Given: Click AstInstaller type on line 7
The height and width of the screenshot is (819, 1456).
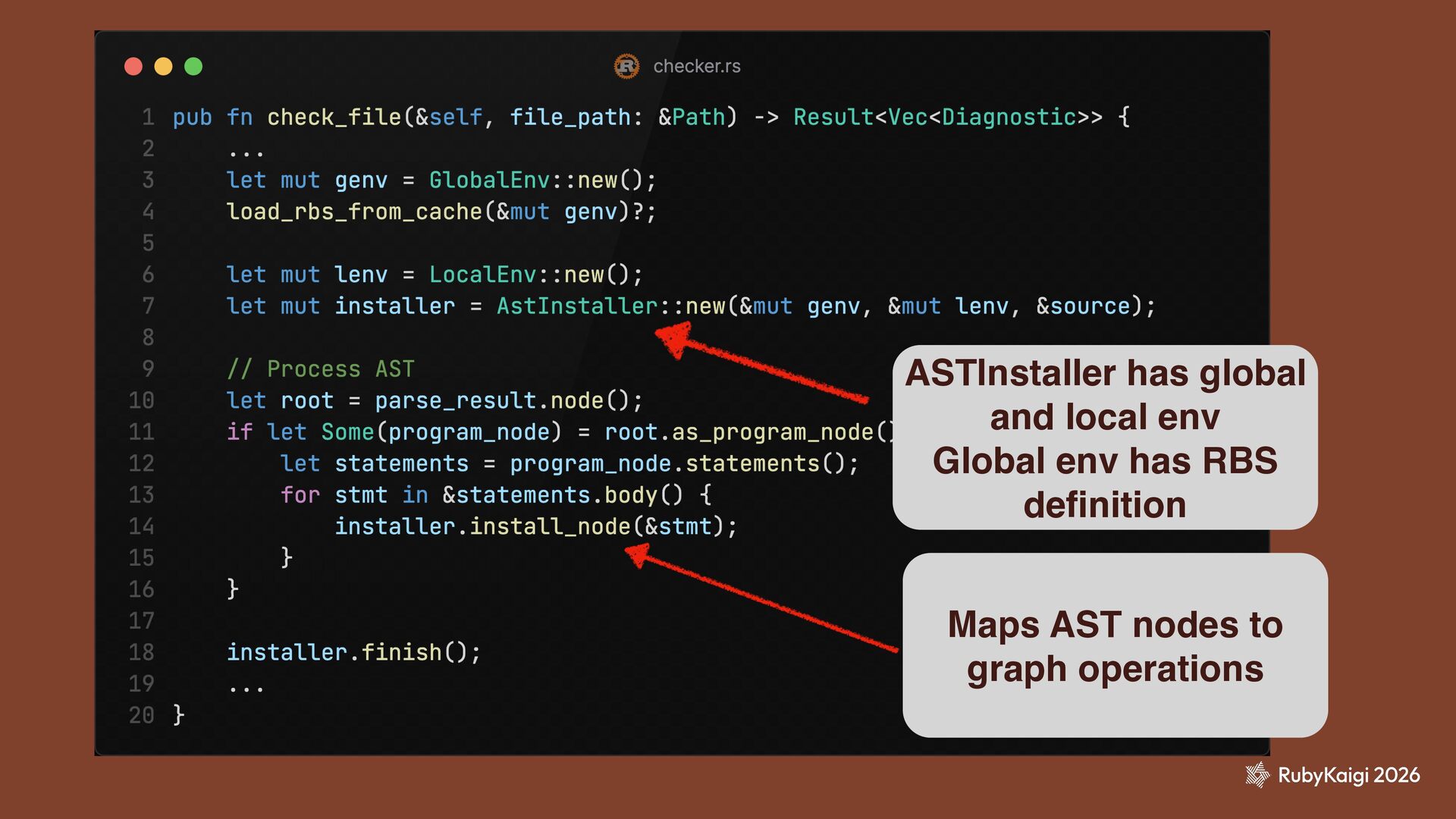Looking at the screenshot, I should 577,306.
